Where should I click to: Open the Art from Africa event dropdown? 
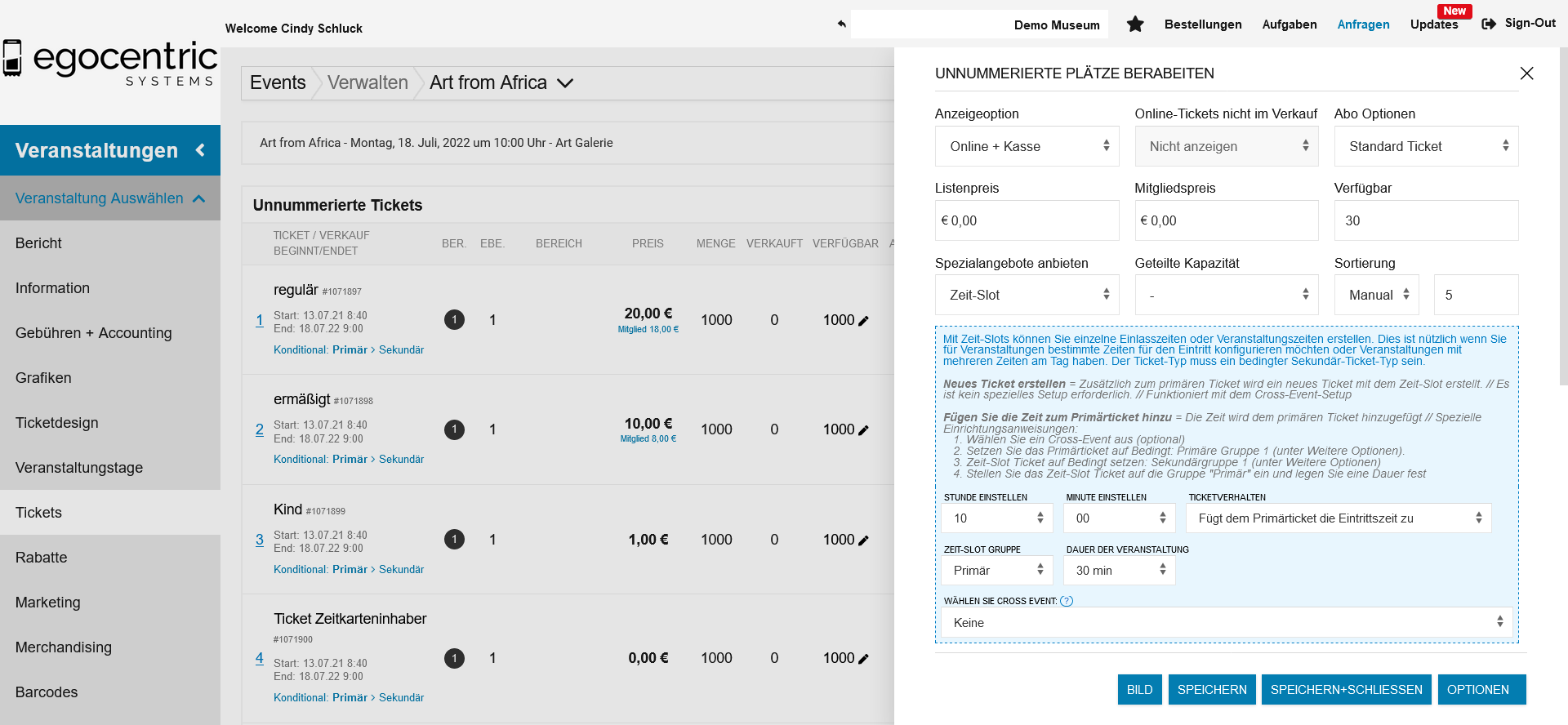click(564, 83)
